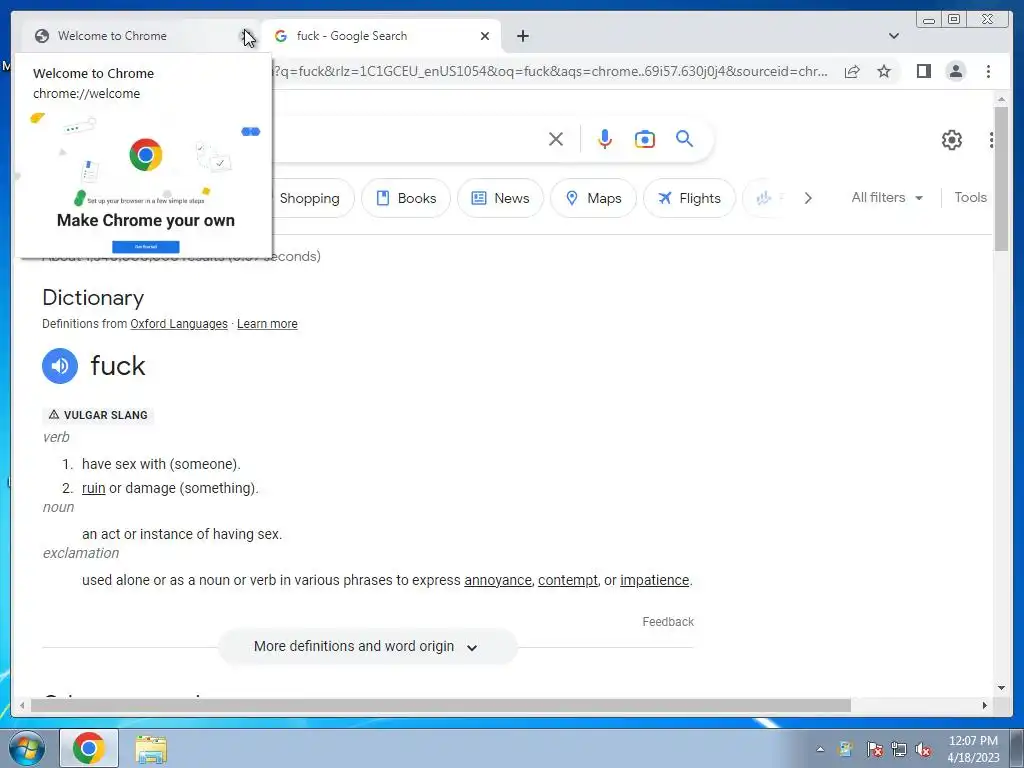The height and width of the screenshot is (768, 1024).
Task: Toggle the Chrome side panel icon
Action: point(923,71)
